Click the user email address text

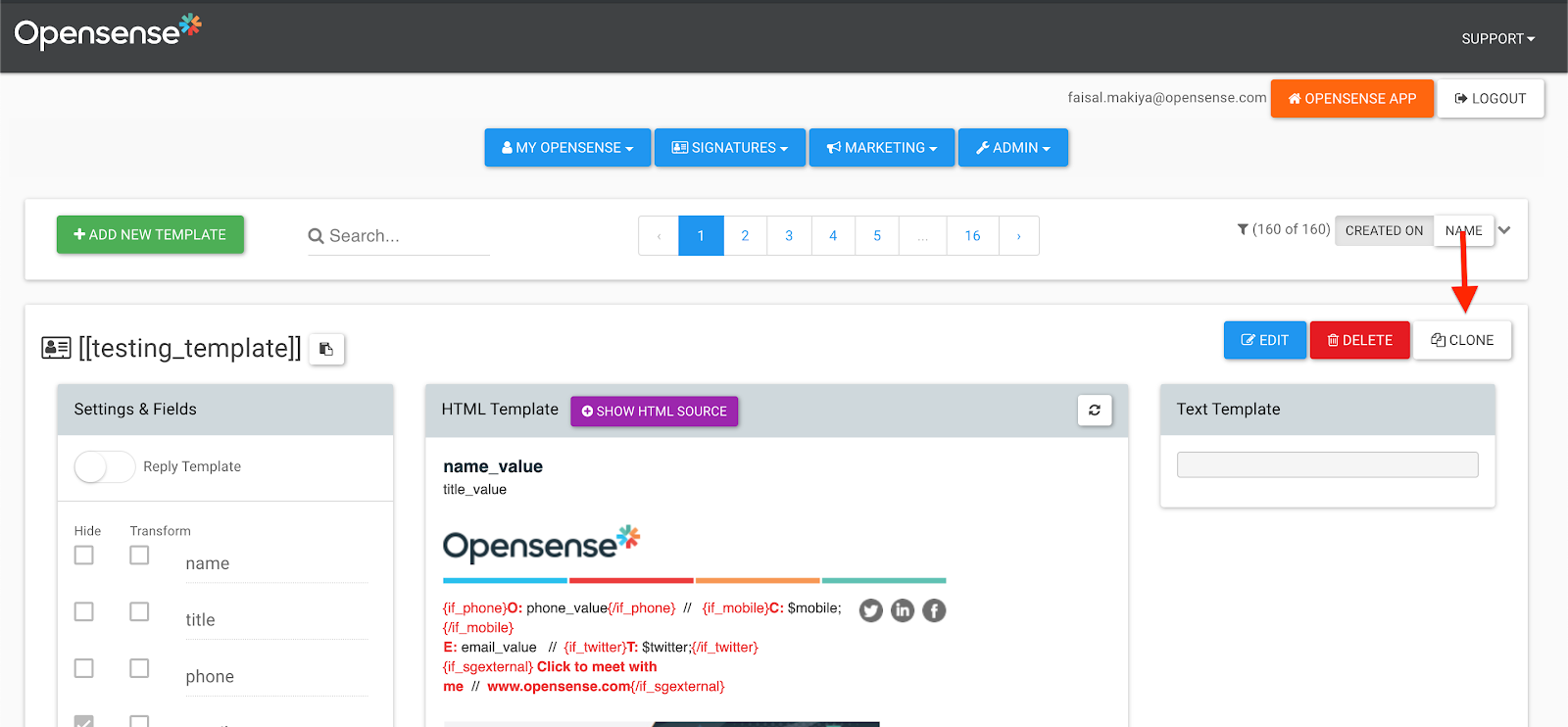(x=1167, y=98)
